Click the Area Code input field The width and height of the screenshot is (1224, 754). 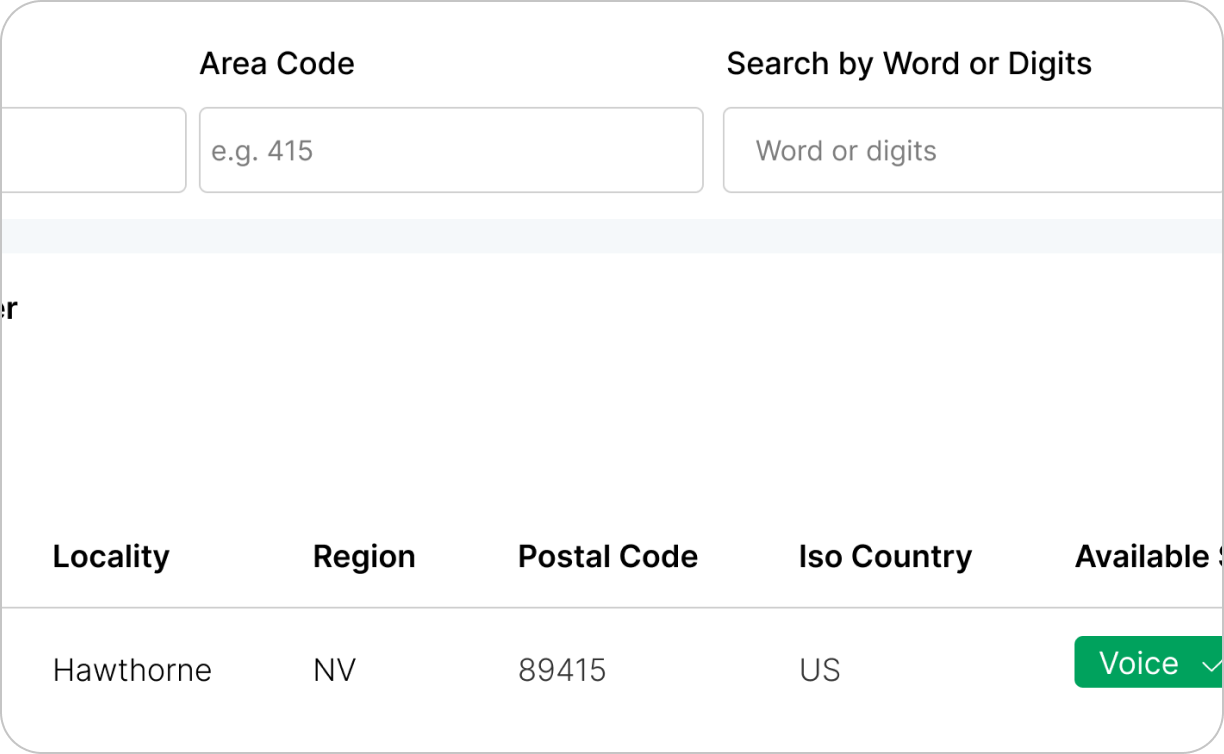tap(450, 150)
